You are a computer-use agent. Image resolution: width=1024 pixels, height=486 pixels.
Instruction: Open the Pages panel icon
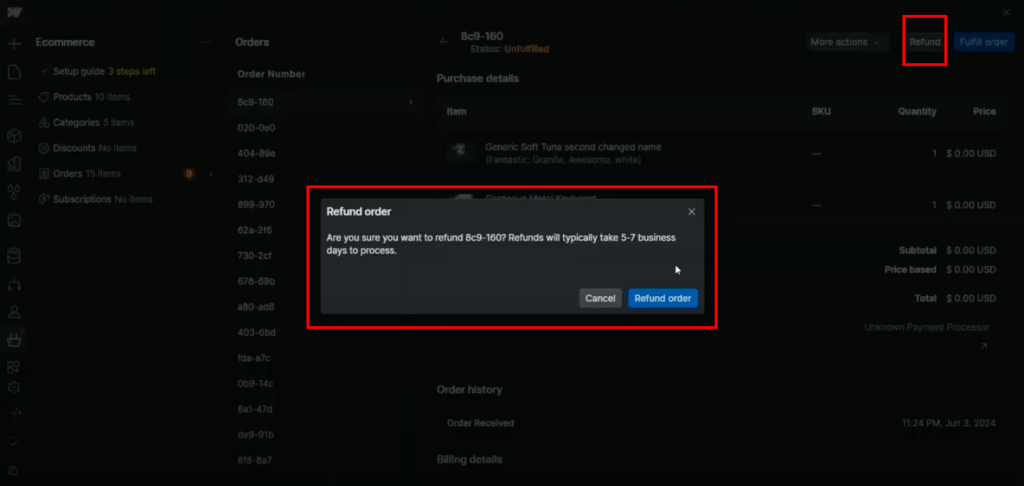click(x=14, y=72)
